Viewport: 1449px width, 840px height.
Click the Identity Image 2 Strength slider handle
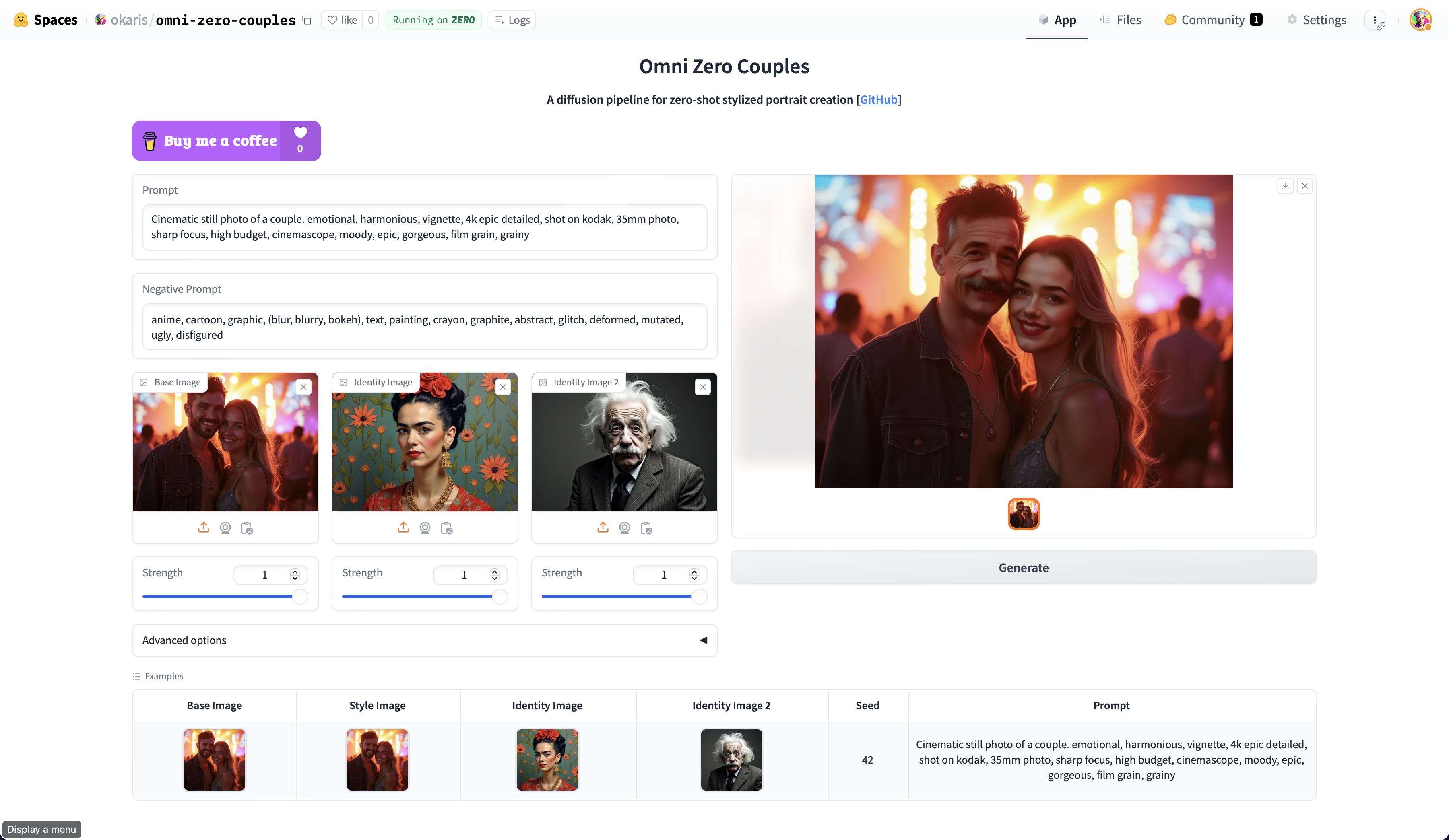(x=699, y=596)
